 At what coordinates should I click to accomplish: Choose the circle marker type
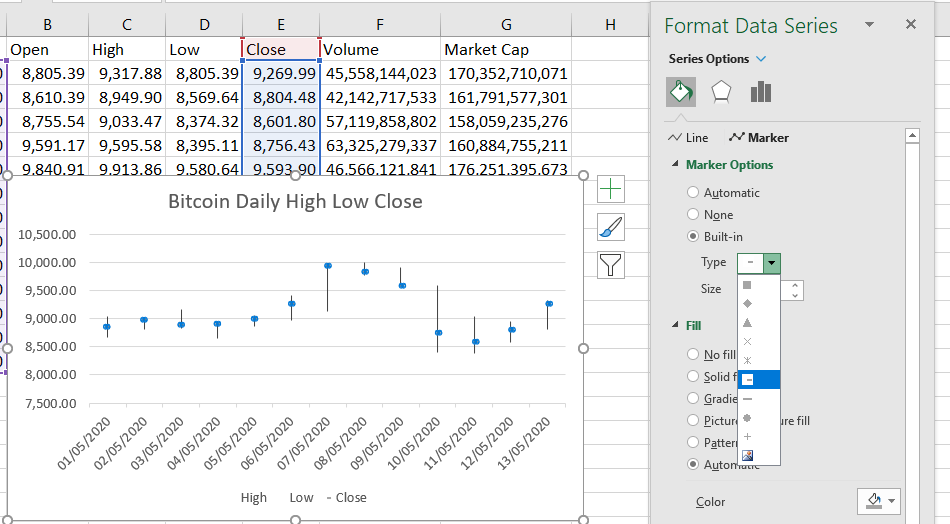pos(747,418)
